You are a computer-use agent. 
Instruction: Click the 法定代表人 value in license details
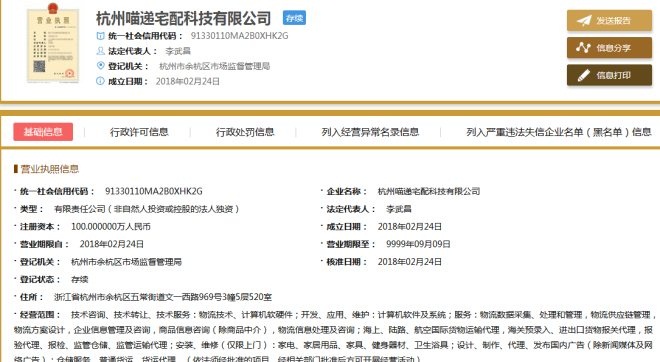(x=399, y=209)
